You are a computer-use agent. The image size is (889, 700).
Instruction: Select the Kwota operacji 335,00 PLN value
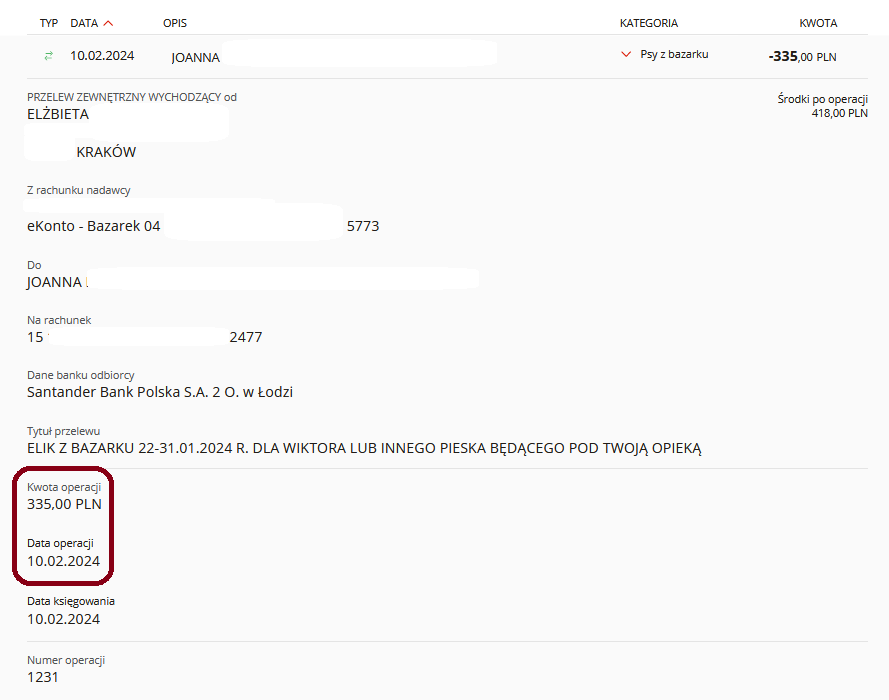pyautogui.click(x=64, y=504)
